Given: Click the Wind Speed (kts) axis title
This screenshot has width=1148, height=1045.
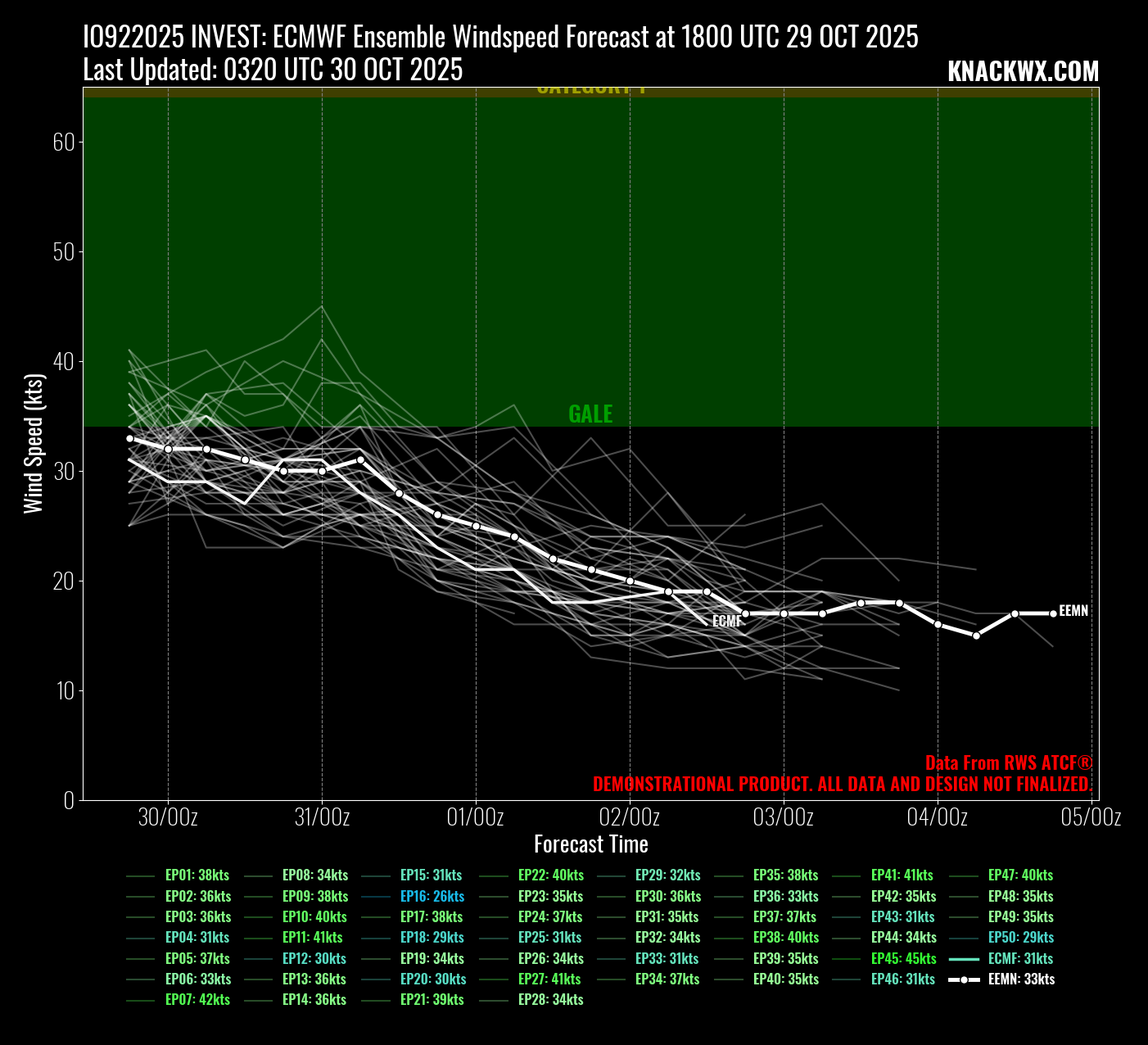Looking at the screenshot, I should tap(33, 443).
